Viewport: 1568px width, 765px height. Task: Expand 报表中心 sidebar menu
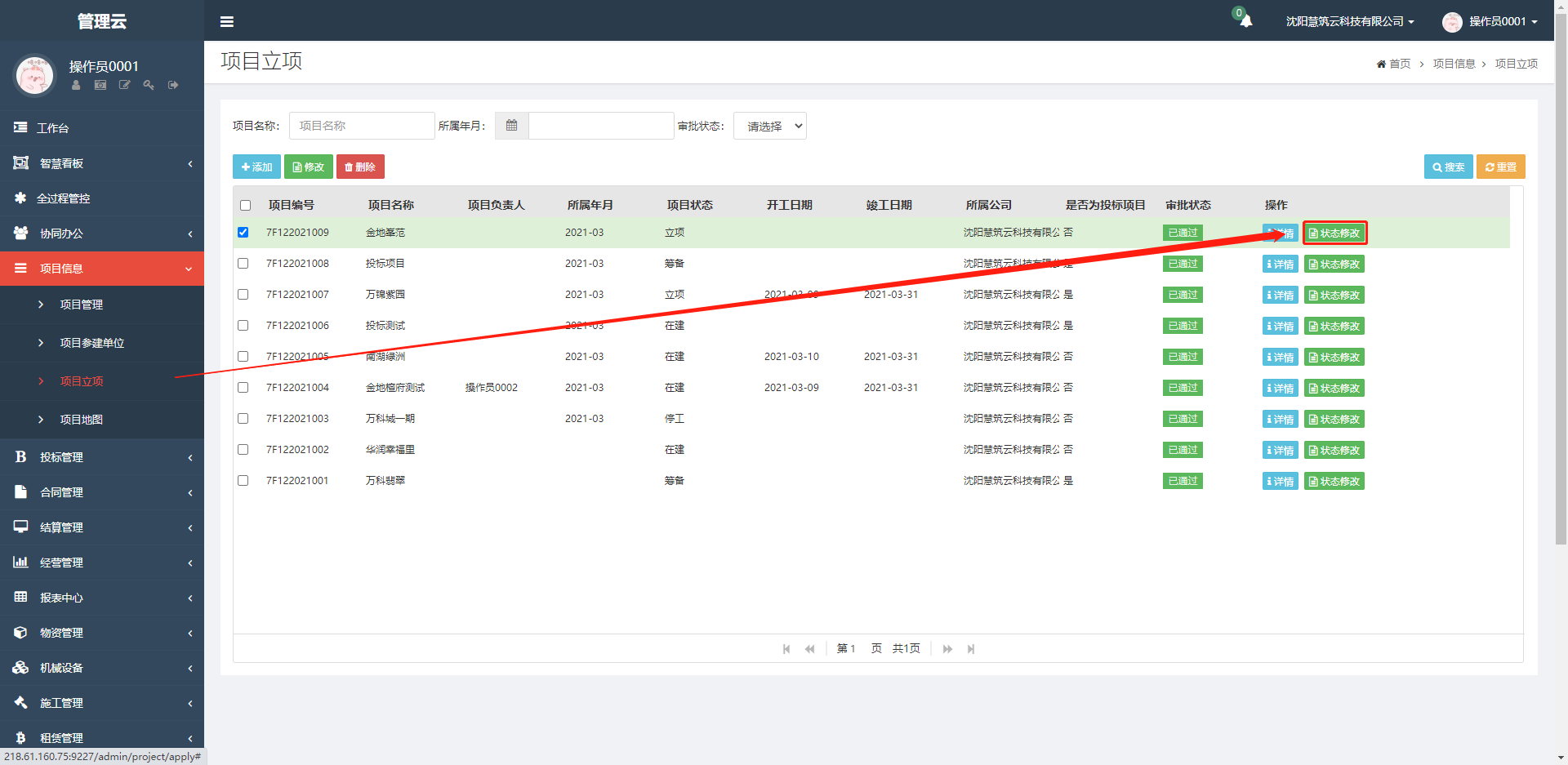pyautogui.click(x=102, y=598)
